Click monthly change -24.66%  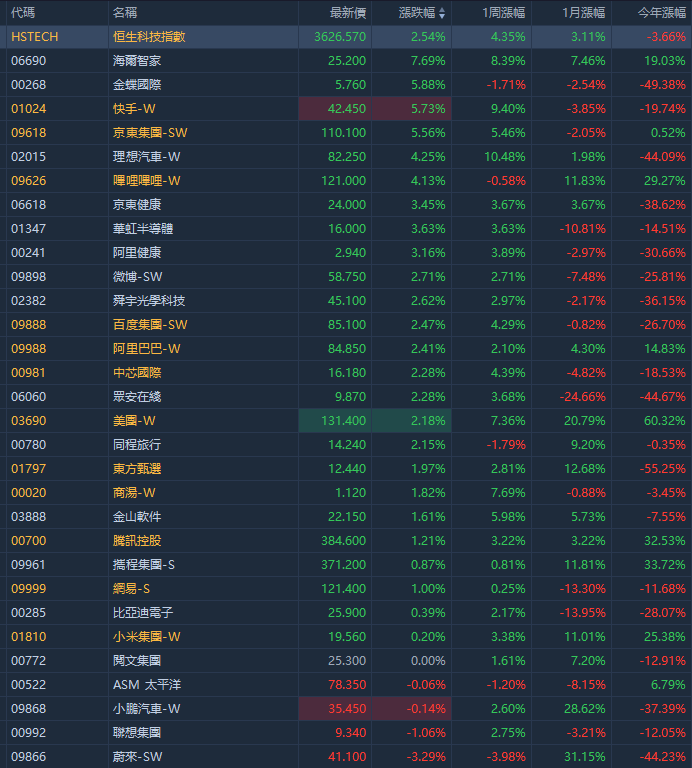[583, 397]
